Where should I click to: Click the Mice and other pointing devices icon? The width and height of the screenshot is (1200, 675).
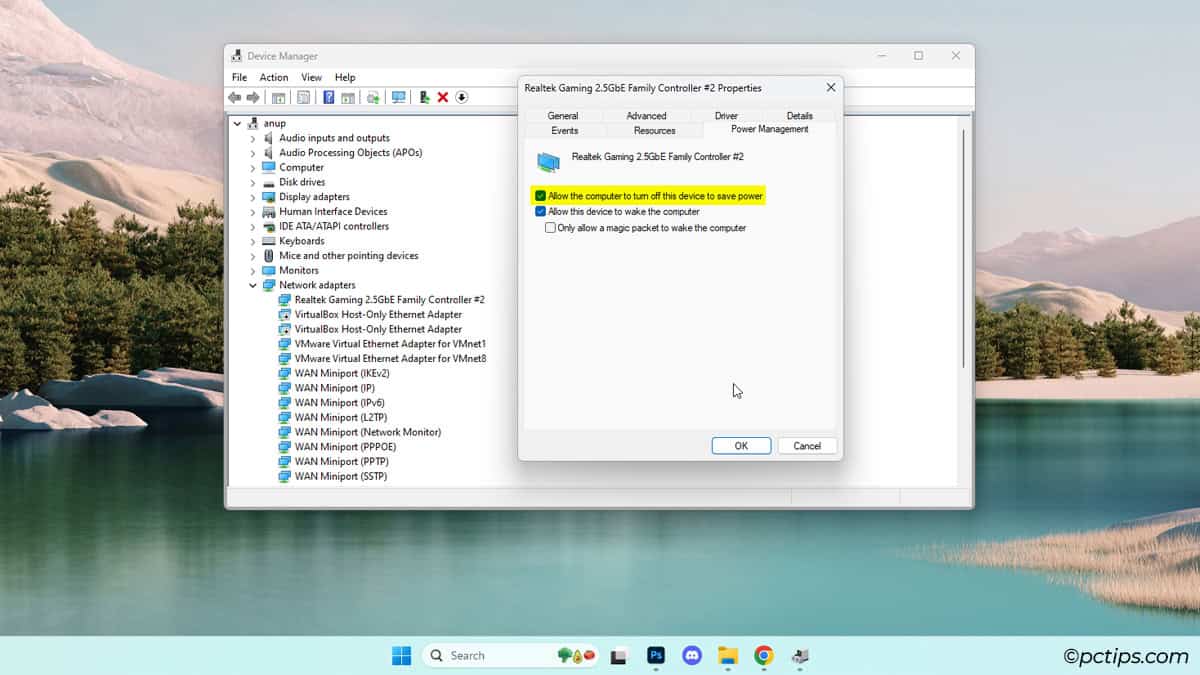(x=268, y=256)
